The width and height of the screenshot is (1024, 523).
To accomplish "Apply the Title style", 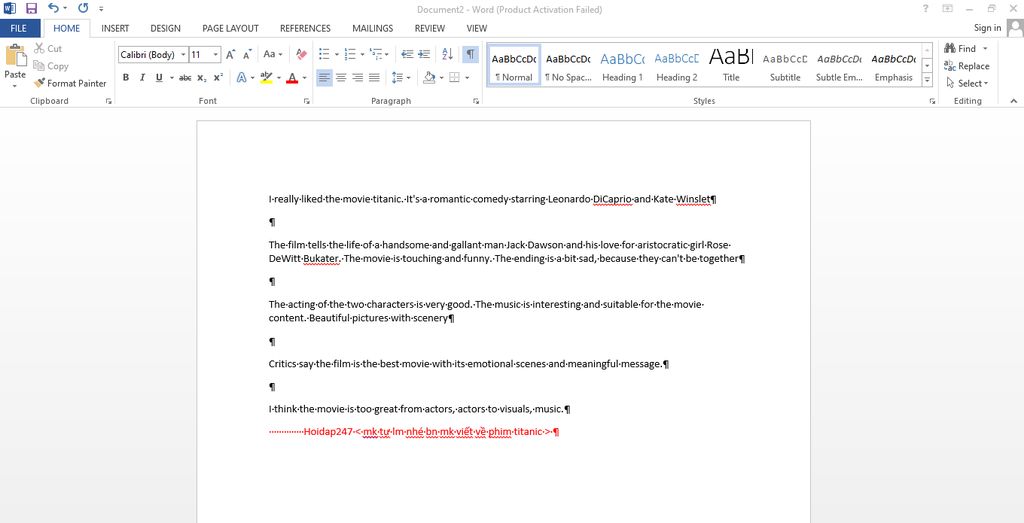I will click(x=731, y=66).
